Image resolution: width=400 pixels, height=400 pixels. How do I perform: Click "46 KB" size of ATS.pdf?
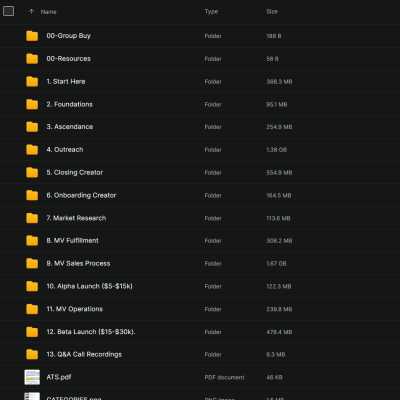coord(274,377)
